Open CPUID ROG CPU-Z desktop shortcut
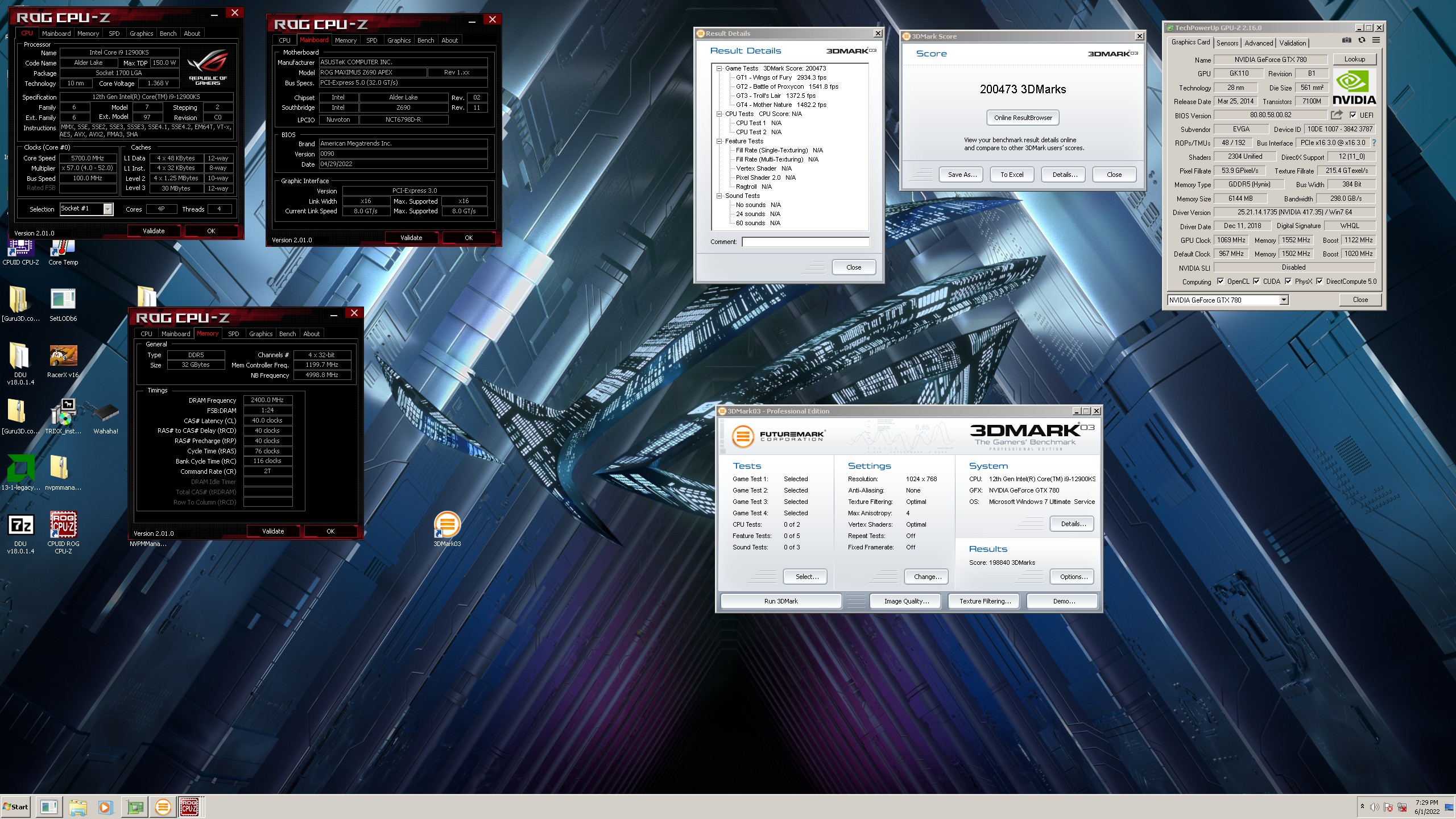Image resolution: width=1456 pixels, height=819 pixels. click(x=63, y=533)
